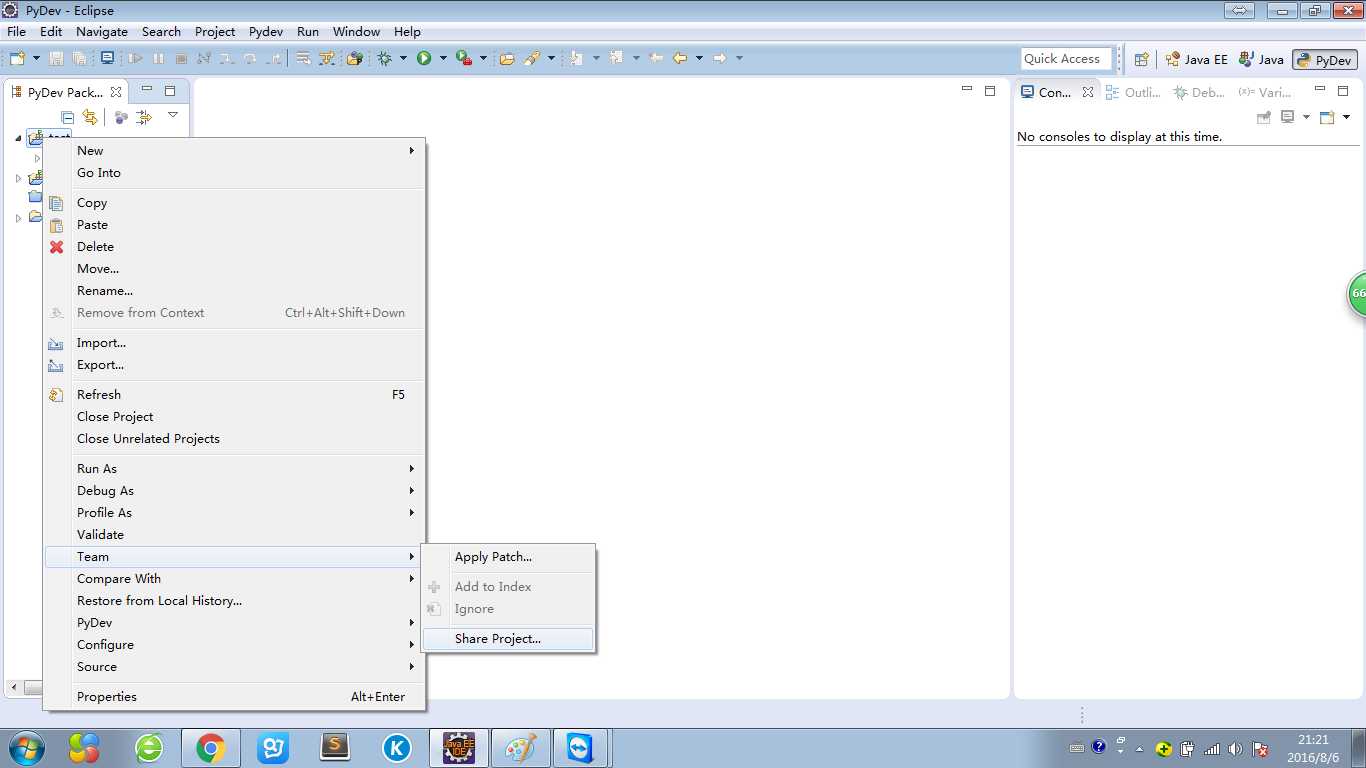1366x768 pixels.
Task: Maximize the PyDev Package Explorer view
Action: (x=170, y=90)
